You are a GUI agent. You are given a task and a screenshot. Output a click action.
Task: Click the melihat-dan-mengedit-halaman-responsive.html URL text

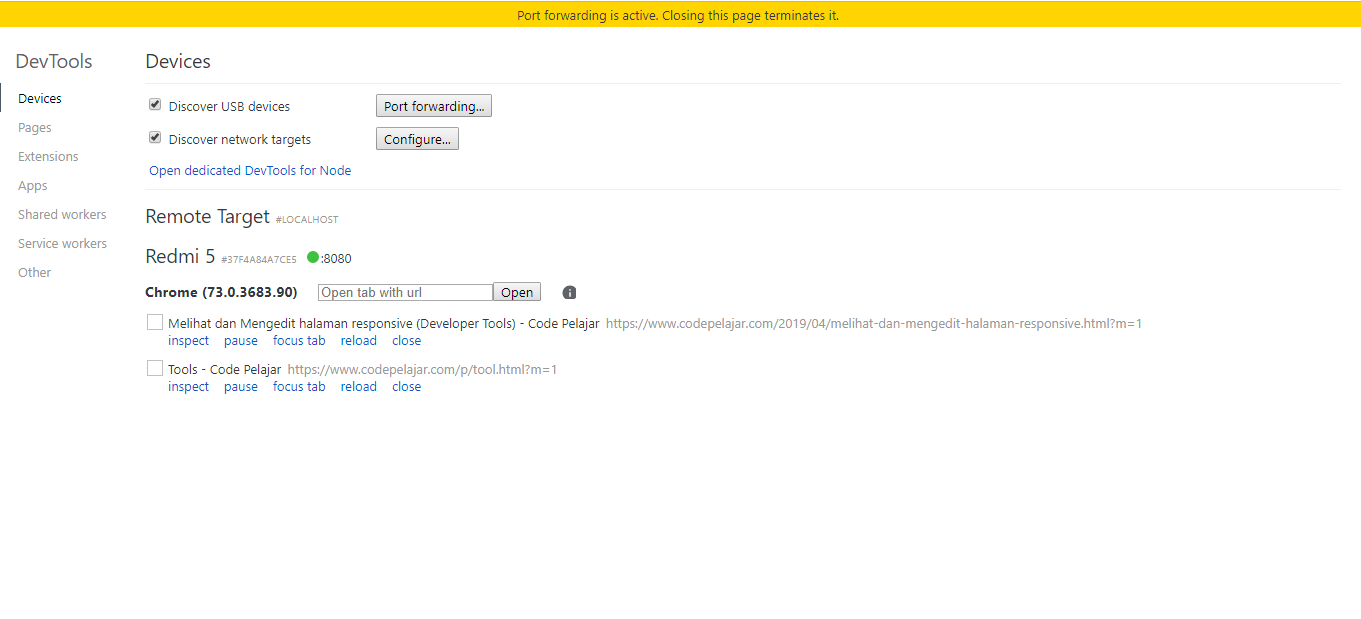[x=874, y=323]
